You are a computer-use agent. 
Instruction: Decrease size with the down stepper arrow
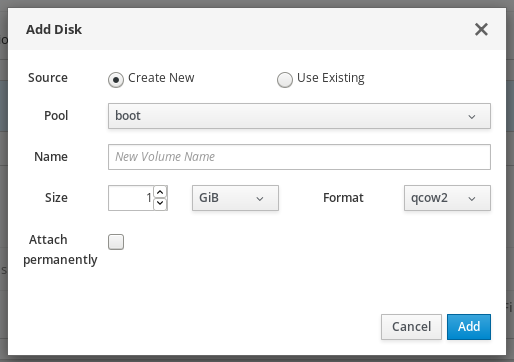(160, 203)
